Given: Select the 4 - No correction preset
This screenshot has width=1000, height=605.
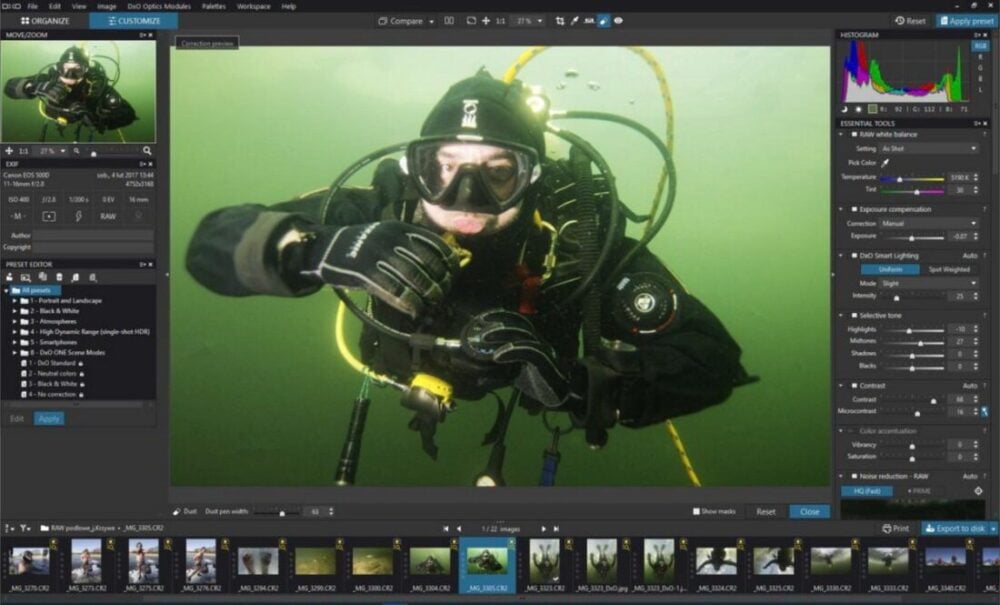Looking at the screenshot, I should tap(52, 395).
